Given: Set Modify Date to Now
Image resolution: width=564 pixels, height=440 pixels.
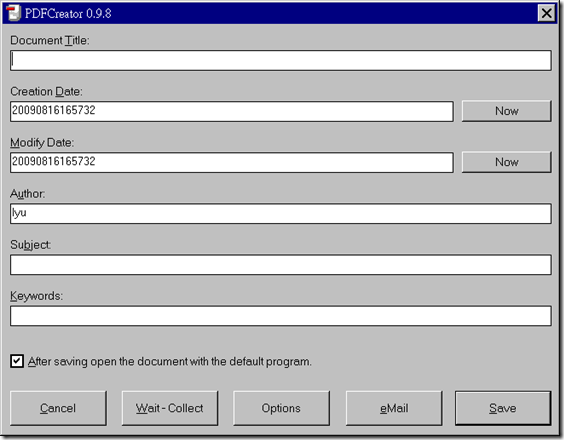Looking at the screenshot, I should (x=506, y=162).
